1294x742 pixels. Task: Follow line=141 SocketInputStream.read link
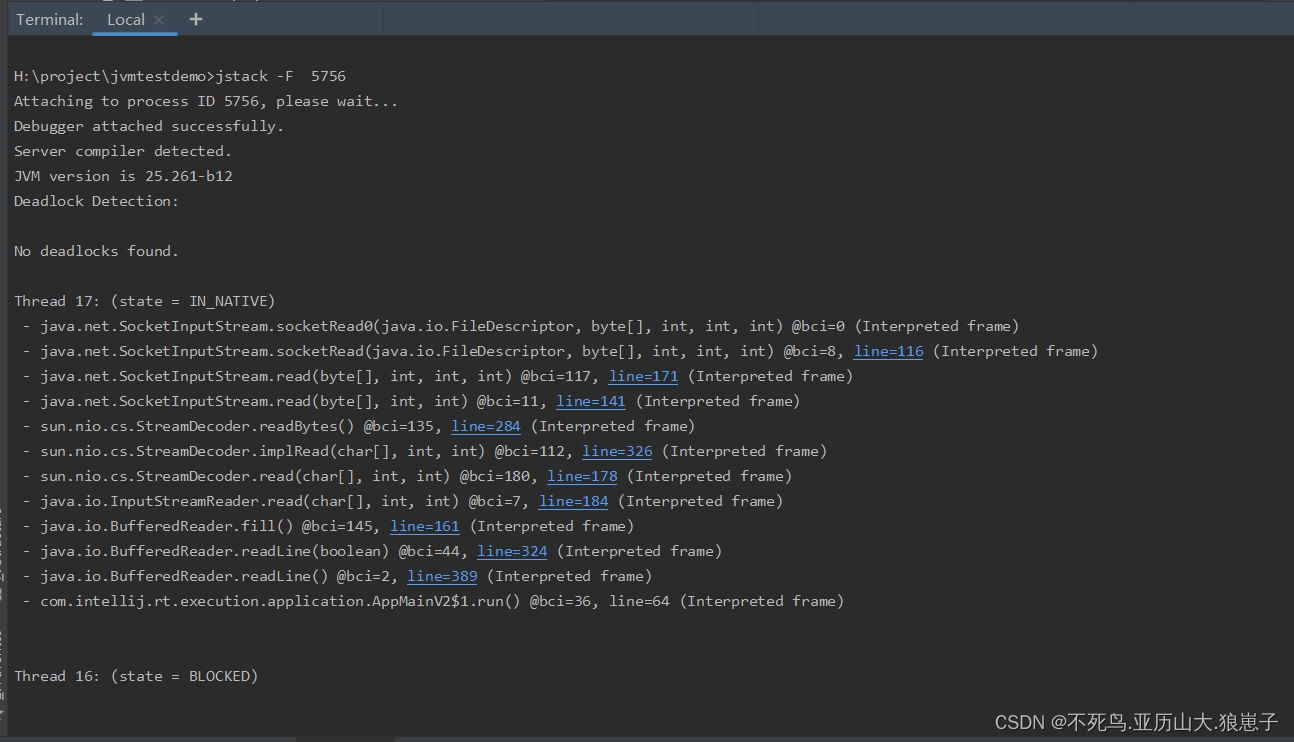(590, 400)
